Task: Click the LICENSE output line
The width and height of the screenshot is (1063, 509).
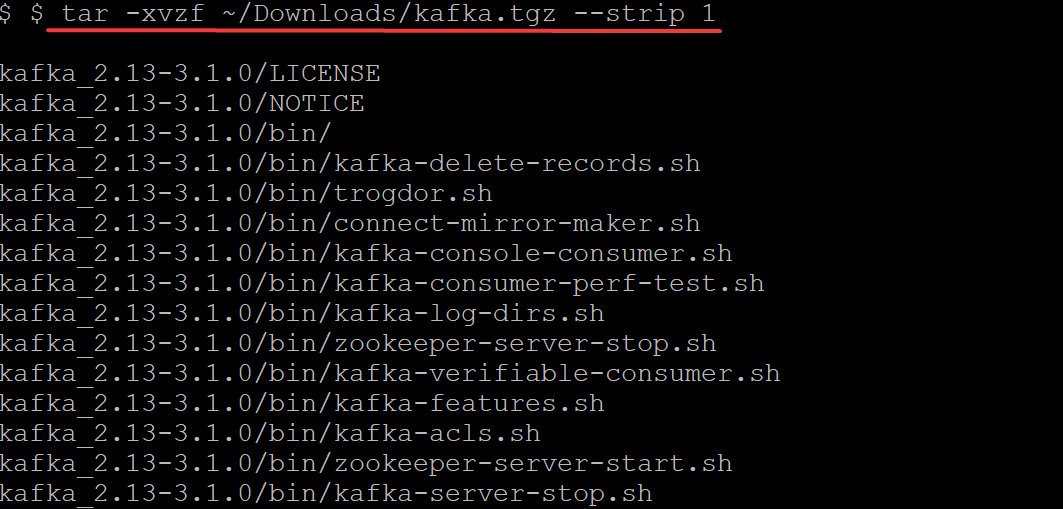Action: click(x=190, y=73)
